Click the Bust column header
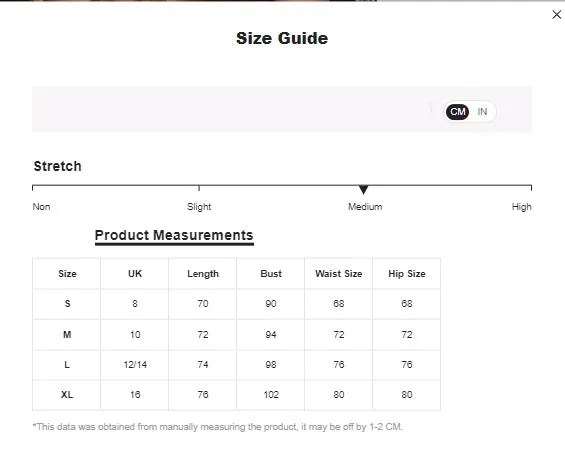 tap(271, 274)
